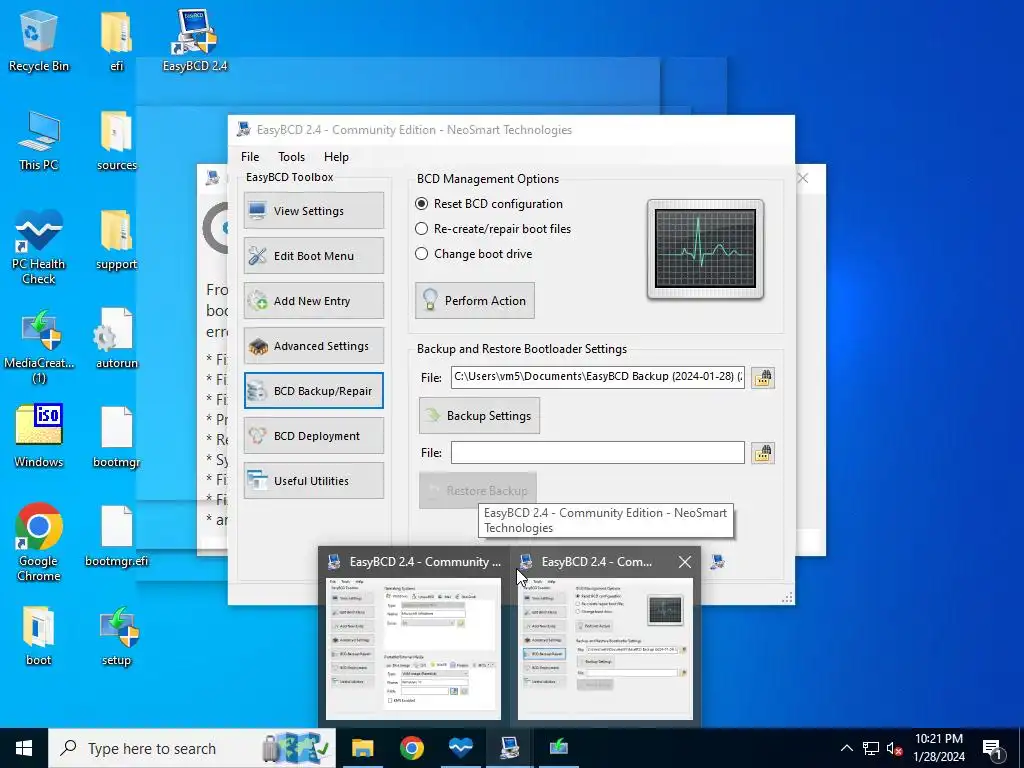Open Edit Boot Menu in EasyBCD Toolbox
Screen dimensions: 1024x768
[x=313, y=256]
